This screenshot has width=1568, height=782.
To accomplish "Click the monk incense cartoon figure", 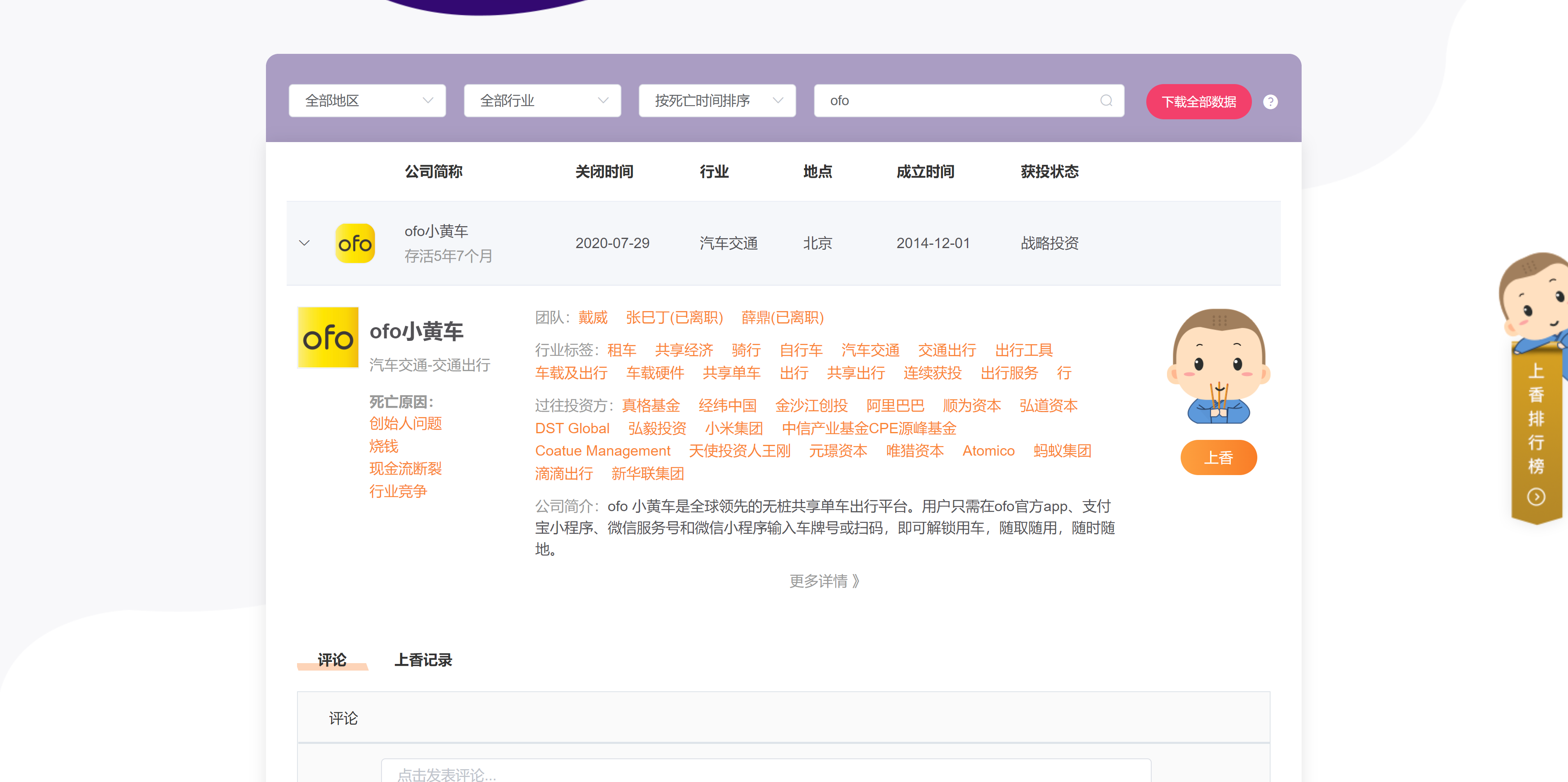I will click(1219, 366).
